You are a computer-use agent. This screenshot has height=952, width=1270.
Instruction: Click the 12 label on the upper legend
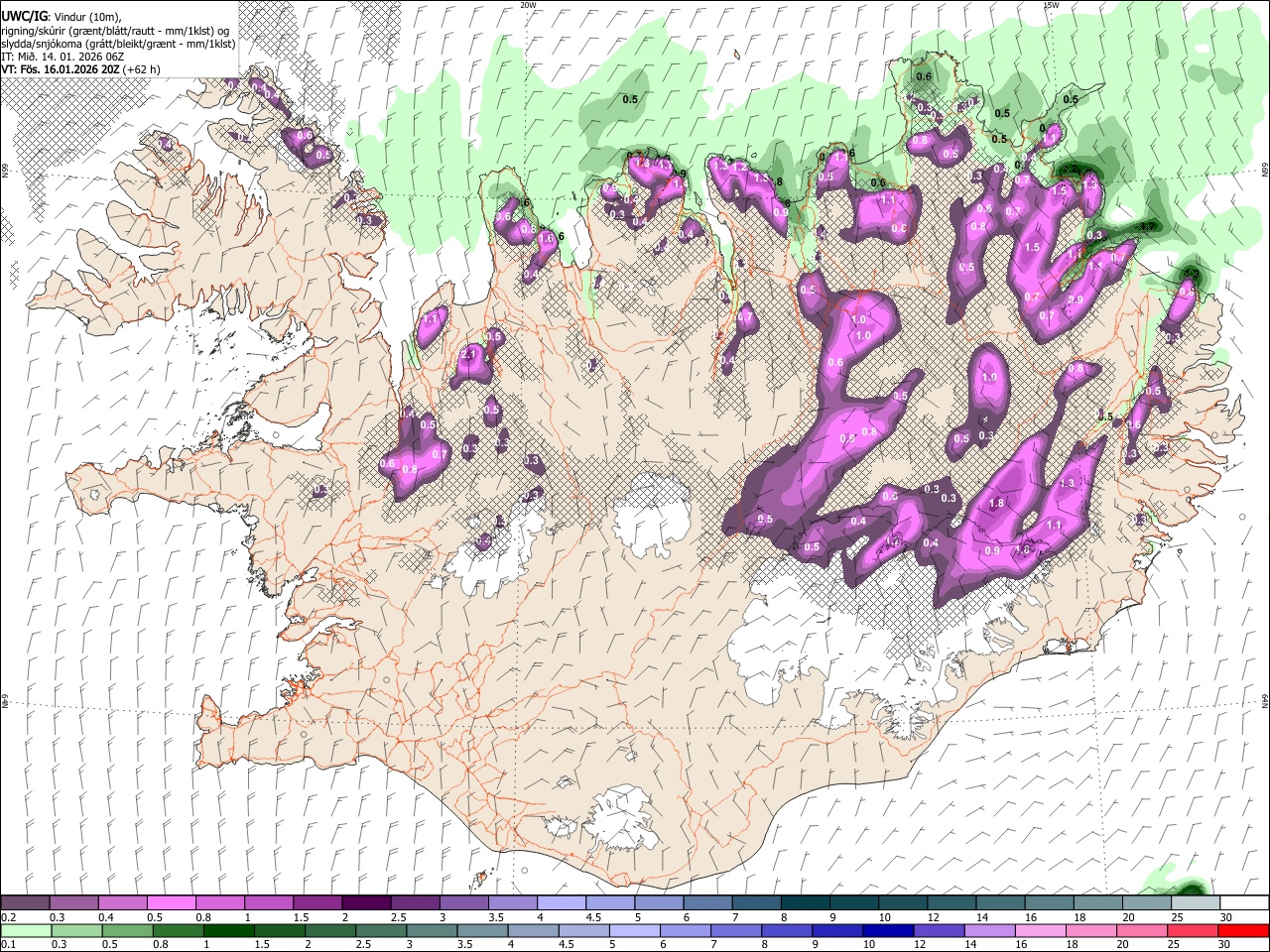[x=934, y=917]
